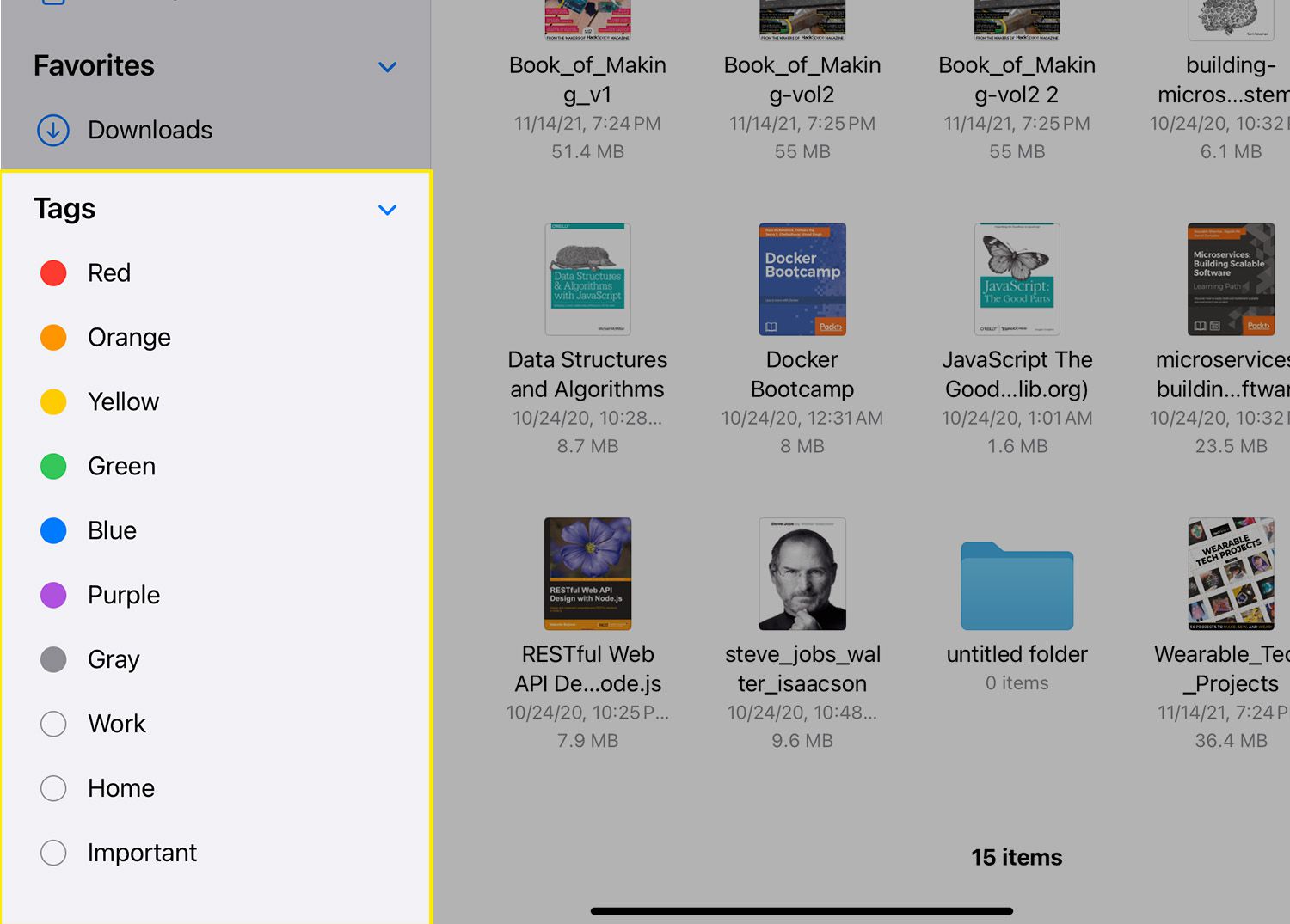This screenshot has height=924, width=1290.
Task: Tap the Green tag circle
Action: point(53,467)
